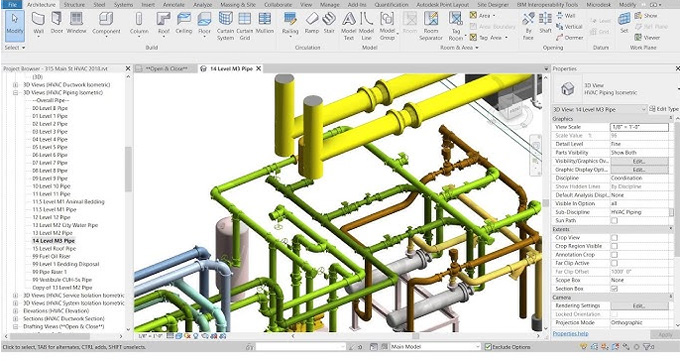Viewport: 680px width, 361px height.
Task: Click Edit for Rendering Settings
Action: coord(639,305)
